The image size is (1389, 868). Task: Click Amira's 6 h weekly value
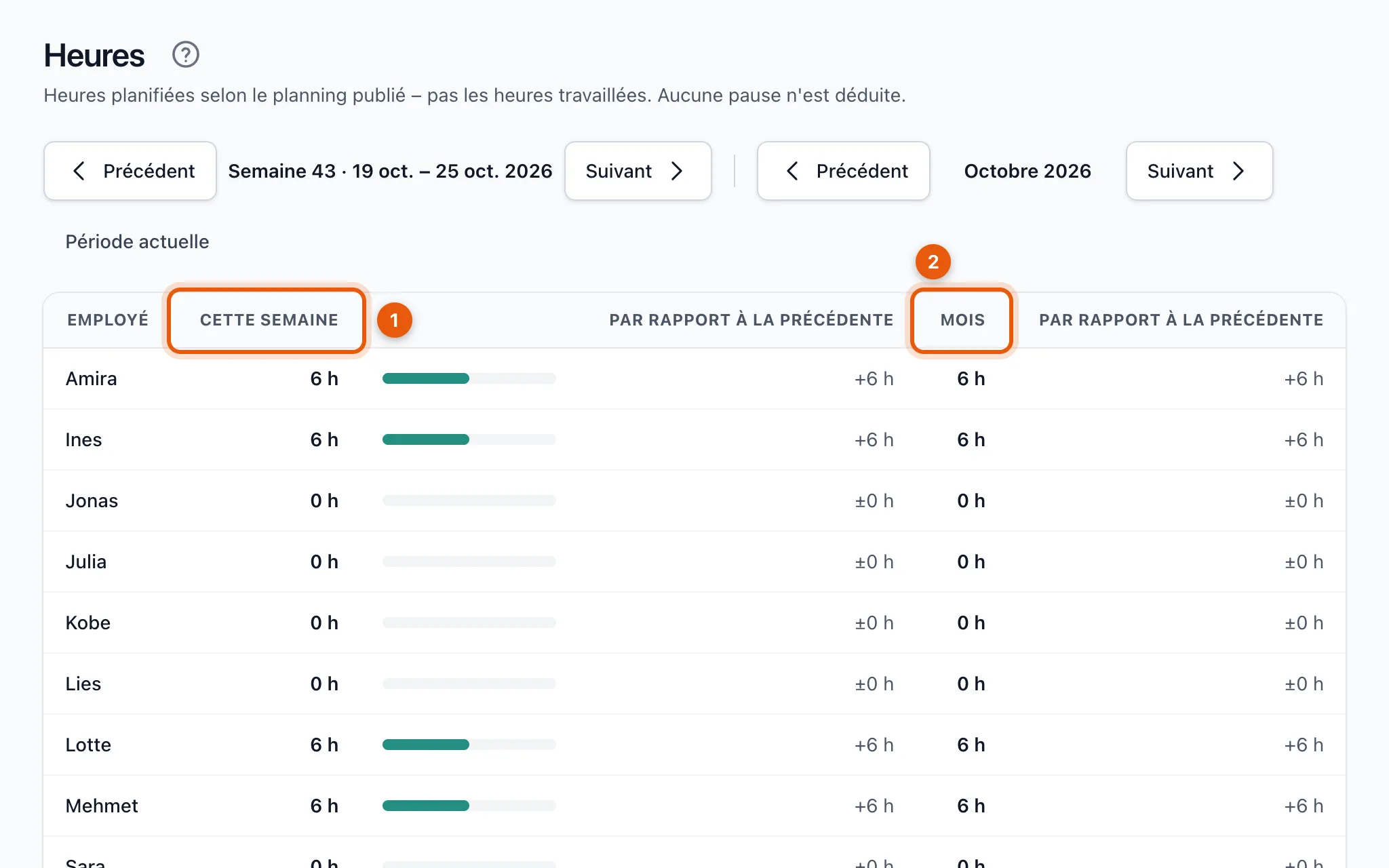click(324, 378)
